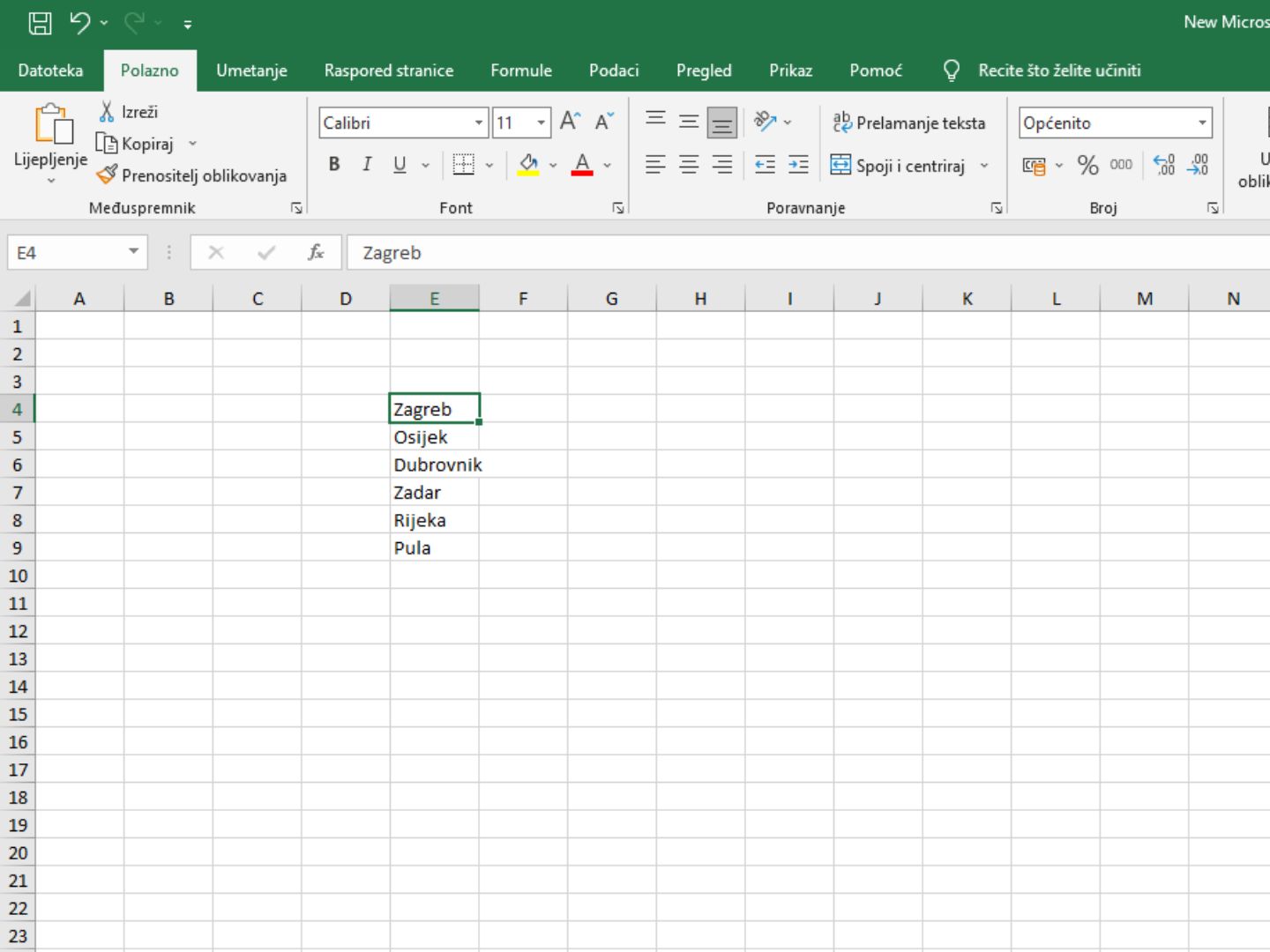
Task: Open the Međuspremnik dialog launcher
Action: pos(296,208)
